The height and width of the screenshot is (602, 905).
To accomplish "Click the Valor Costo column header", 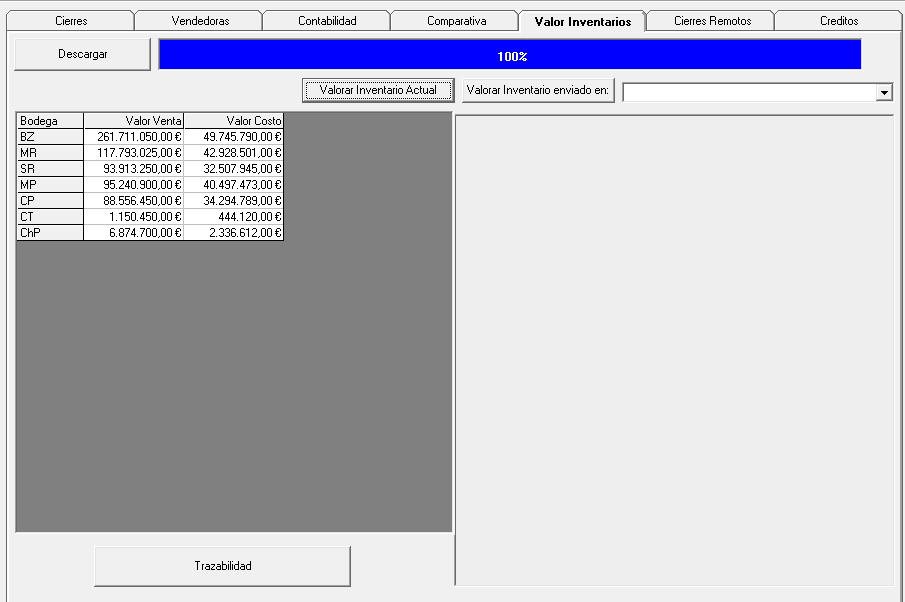I will [x=234, y=120].
